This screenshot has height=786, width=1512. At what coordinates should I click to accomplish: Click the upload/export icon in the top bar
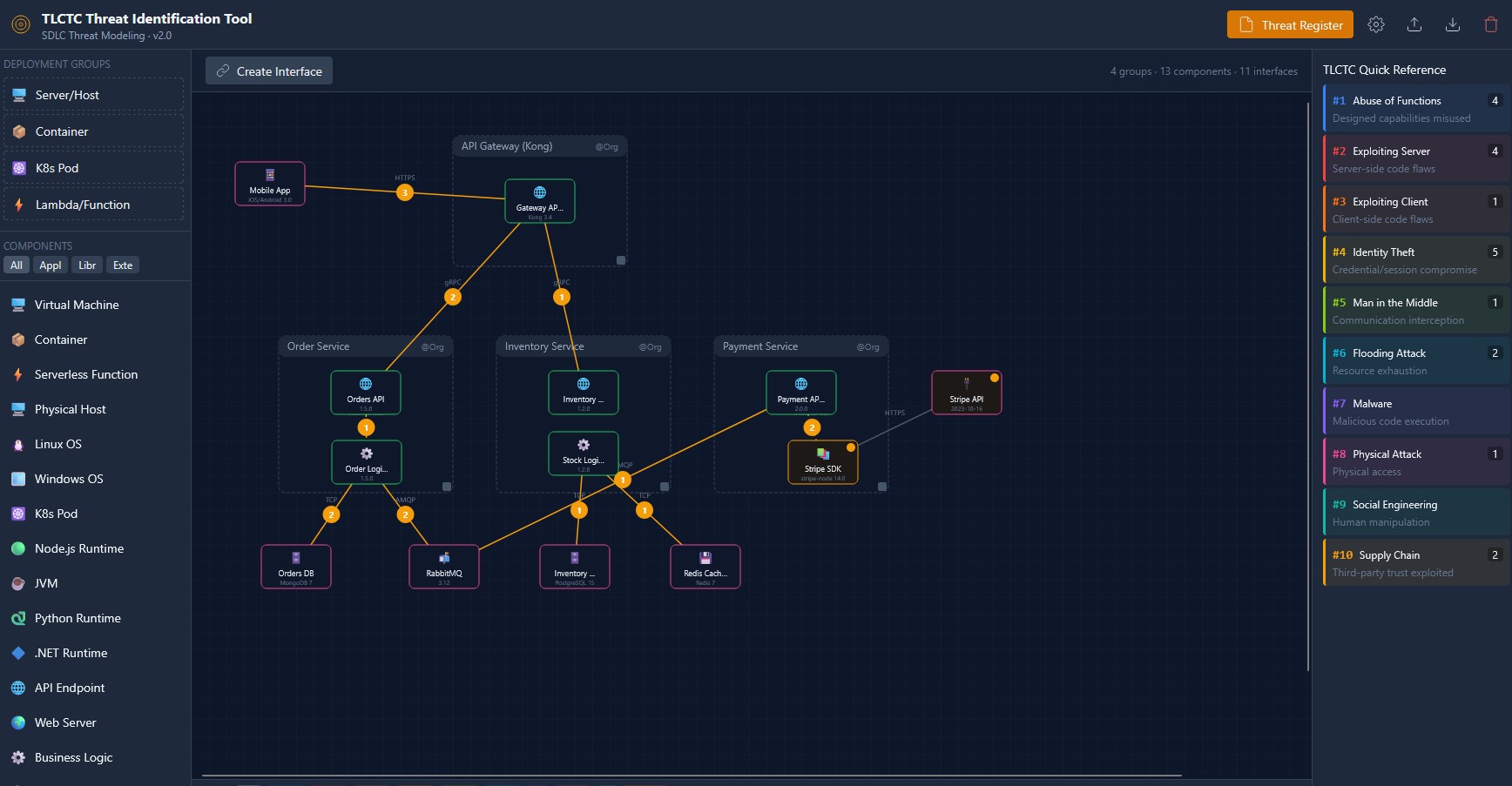click(1414, 24)
